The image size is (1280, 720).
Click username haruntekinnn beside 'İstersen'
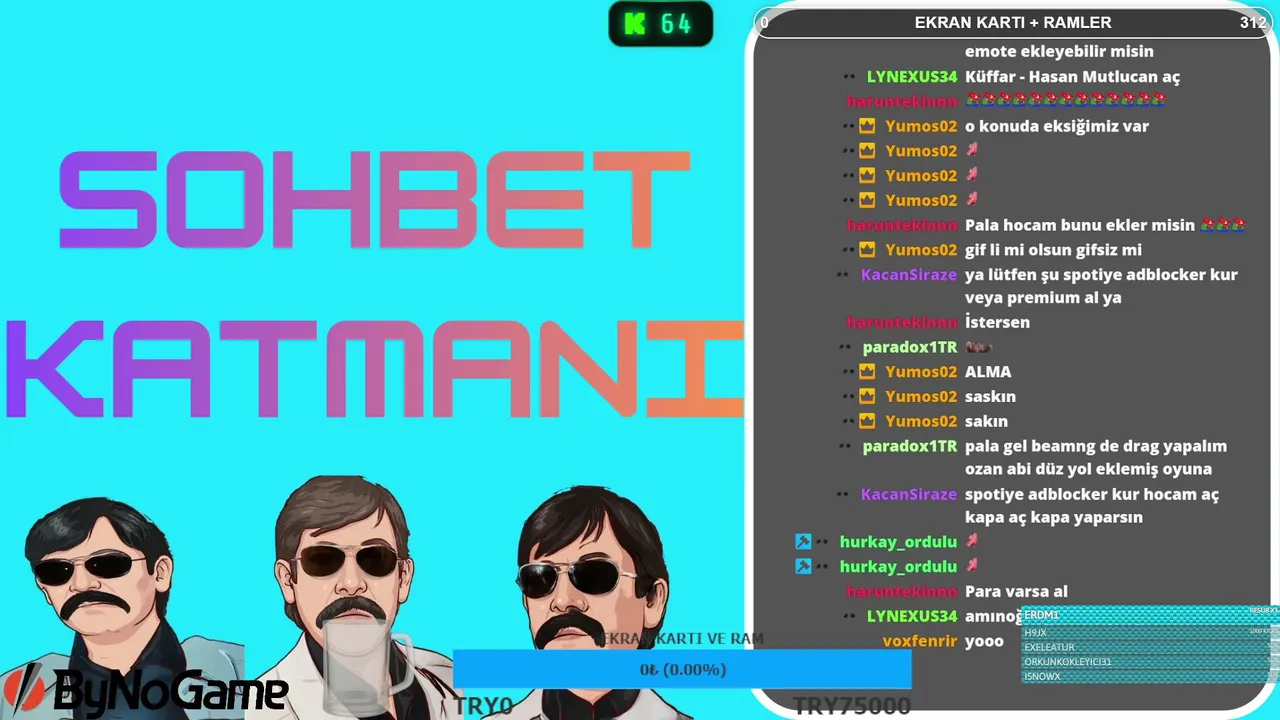click(x=902, y=322)
